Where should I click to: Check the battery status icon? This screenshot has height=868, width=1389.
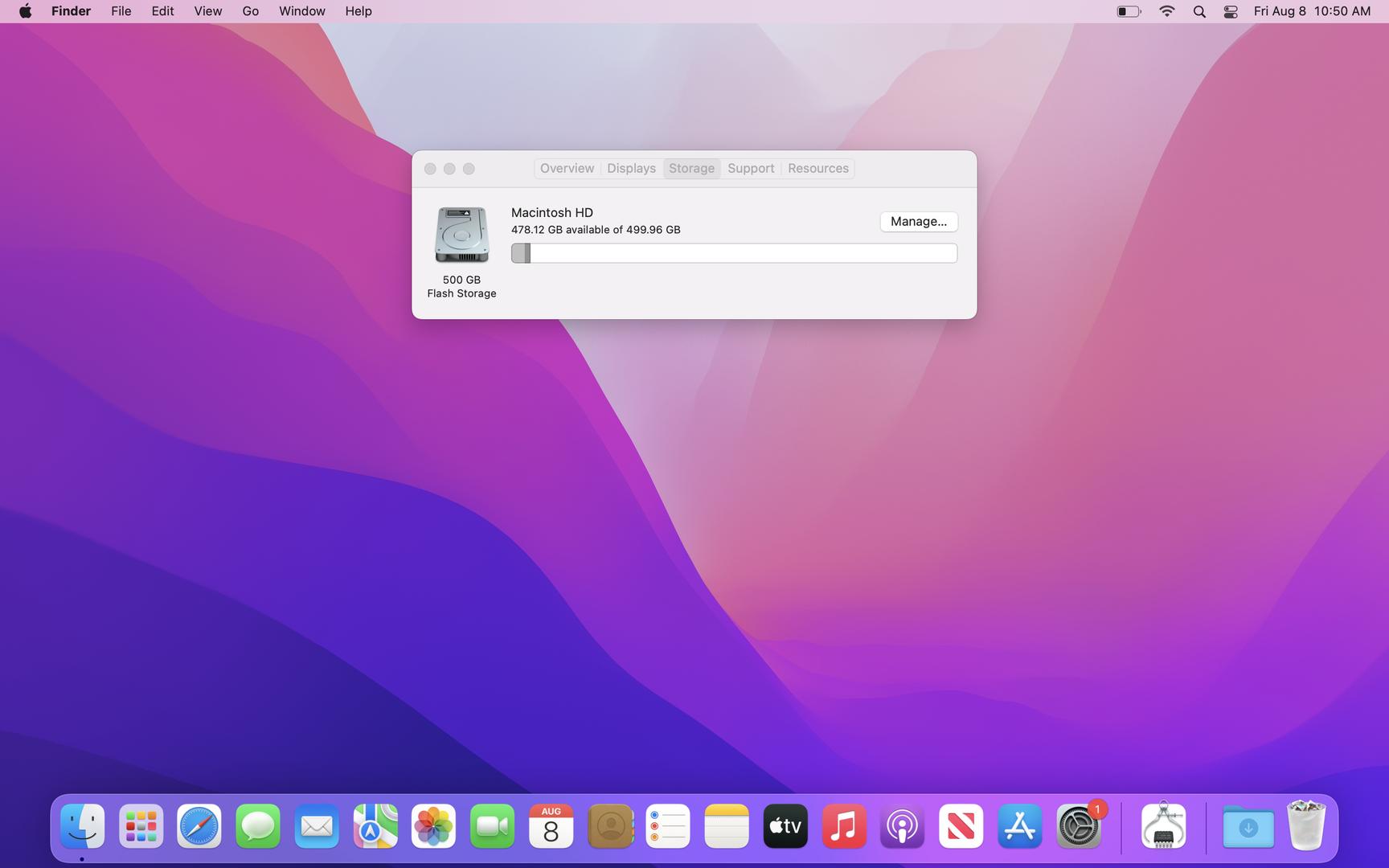(x=1129, y=11)
